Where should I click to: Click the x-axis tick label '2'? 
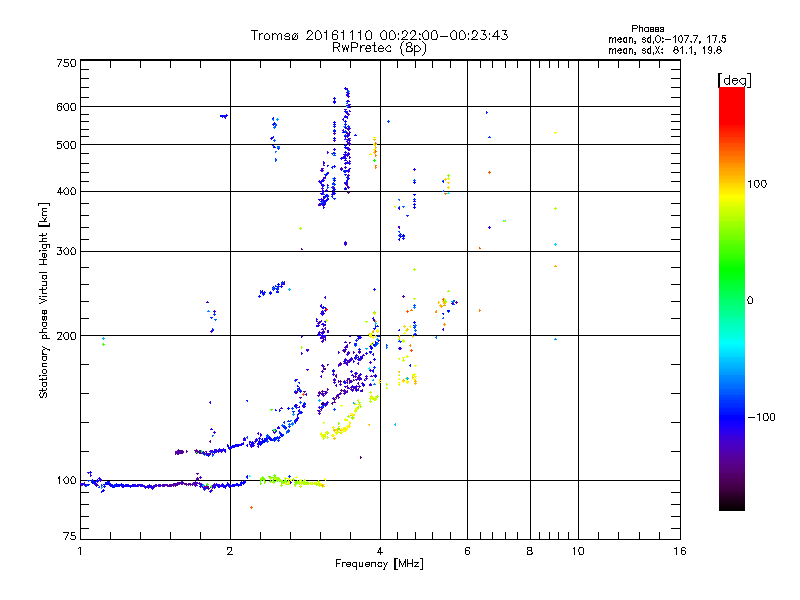230,551
